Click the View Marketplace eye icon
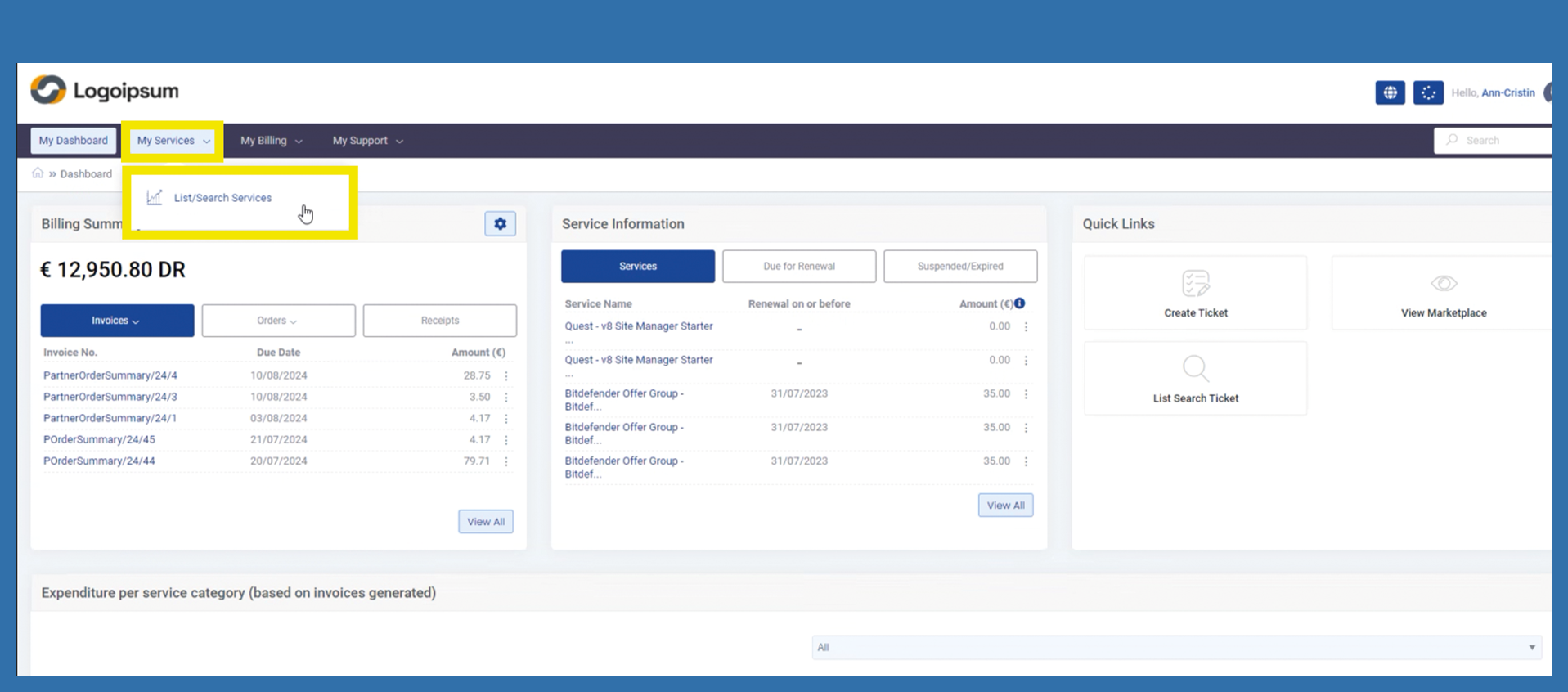 [1443, 284]
